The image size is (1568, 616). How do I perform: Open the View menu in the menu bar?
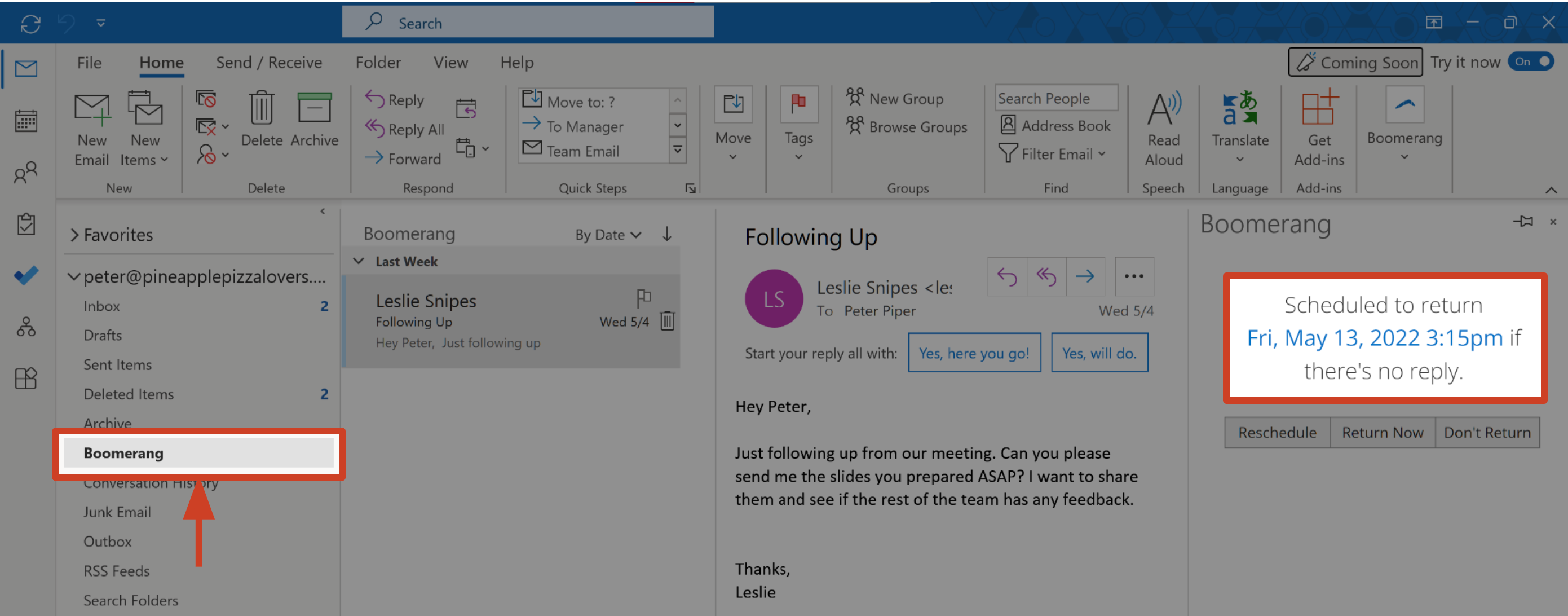coord(448,63)
